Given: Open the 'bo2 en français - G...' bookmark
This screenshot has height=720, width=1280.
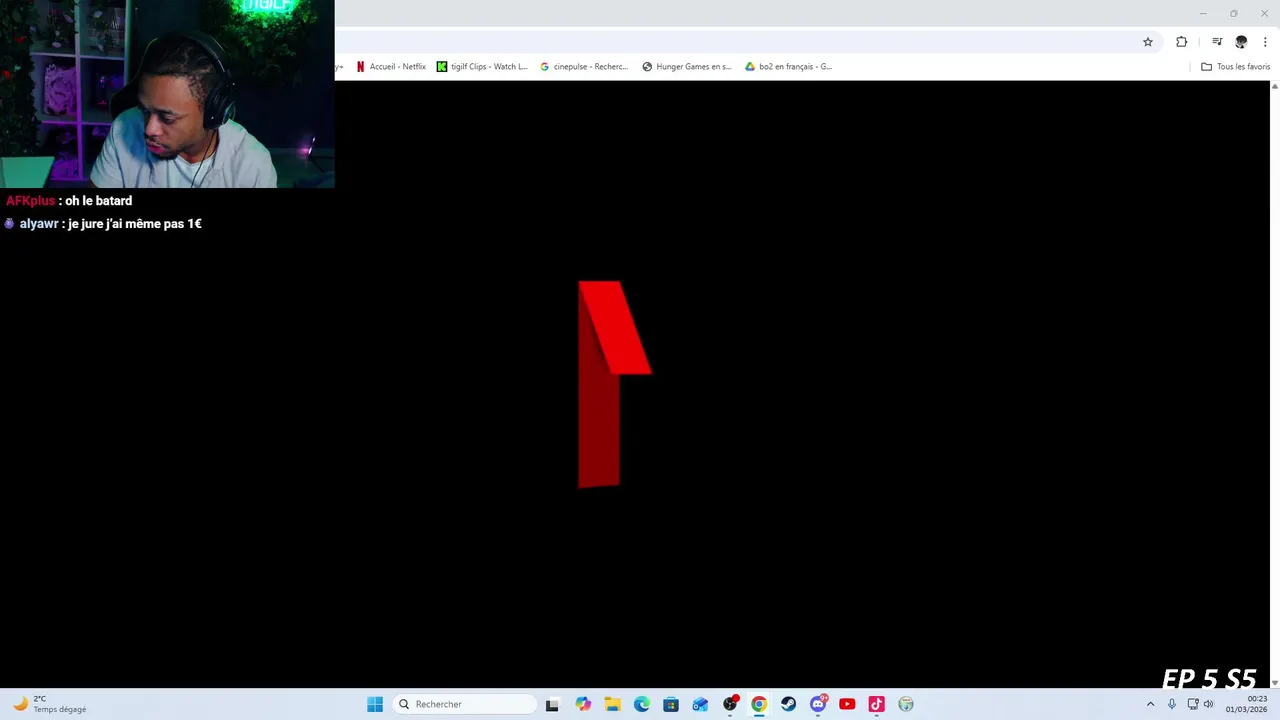Looking at the screenshot, I should (x=788, y=67).
